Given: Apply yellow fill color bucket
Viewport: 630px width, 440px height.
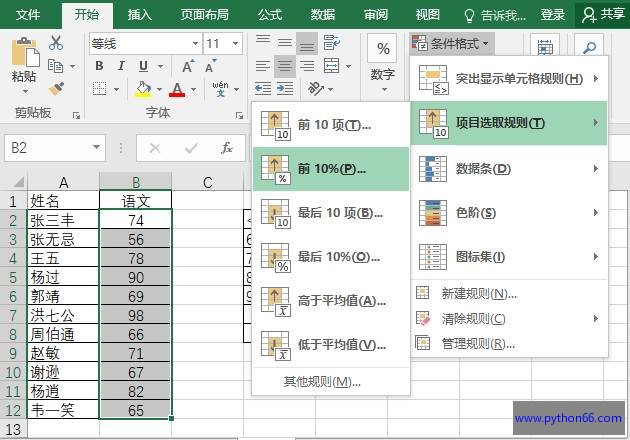Looking at the screenshot, I should click(x=143, y=89).
